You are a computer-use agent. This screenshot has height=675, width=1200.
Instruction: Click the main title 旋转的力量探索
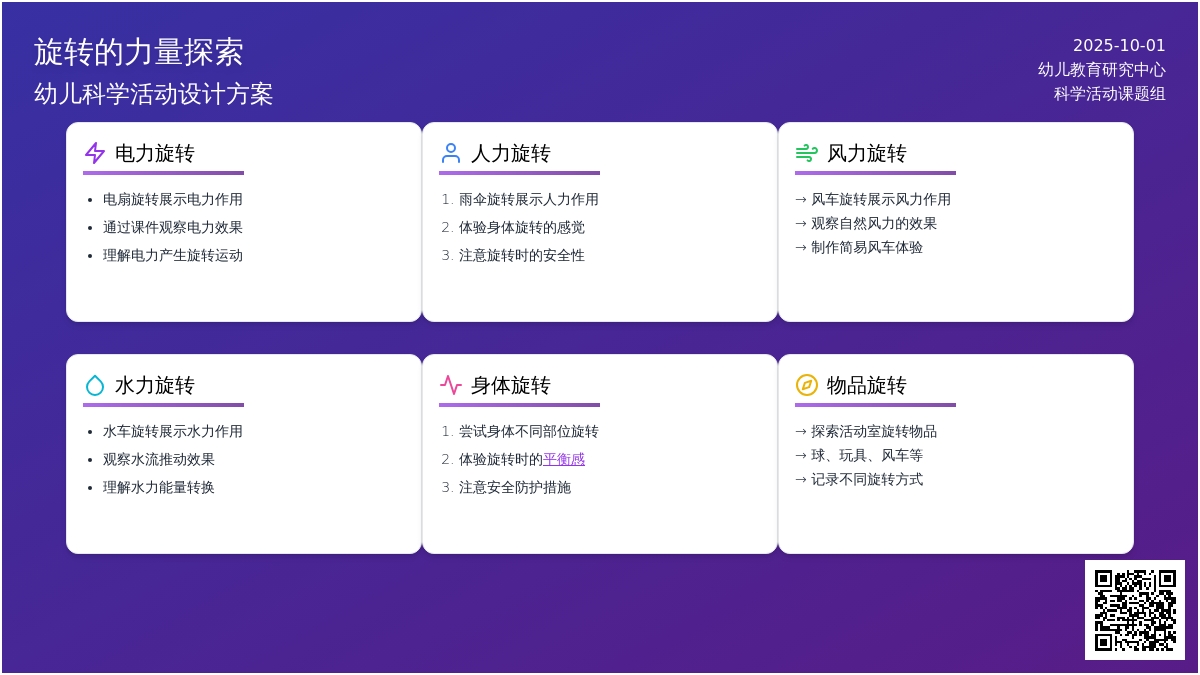(139, 52)
